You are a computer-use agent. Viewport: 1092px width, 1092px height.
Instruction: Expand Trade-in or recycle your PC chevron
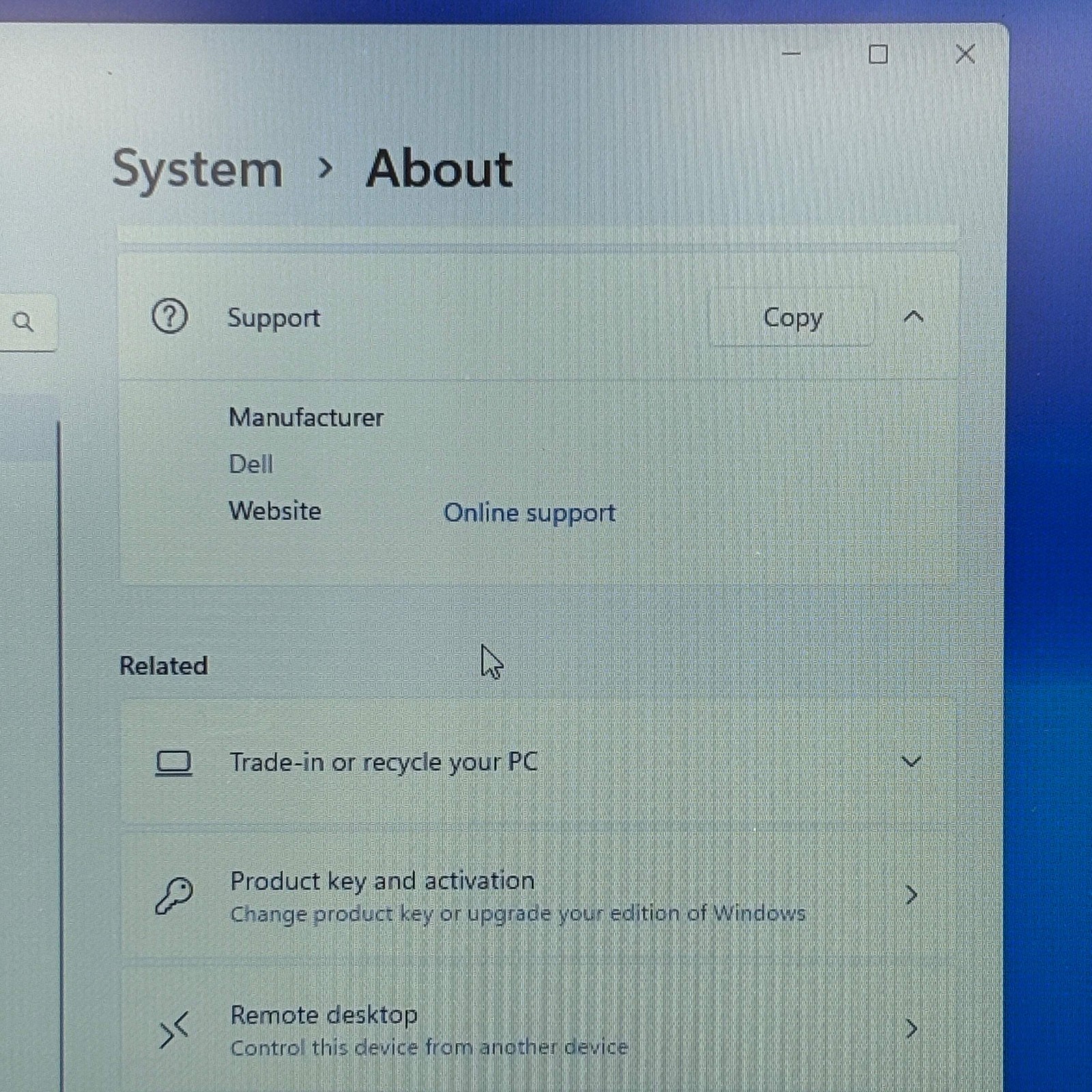tap(911, 762)
